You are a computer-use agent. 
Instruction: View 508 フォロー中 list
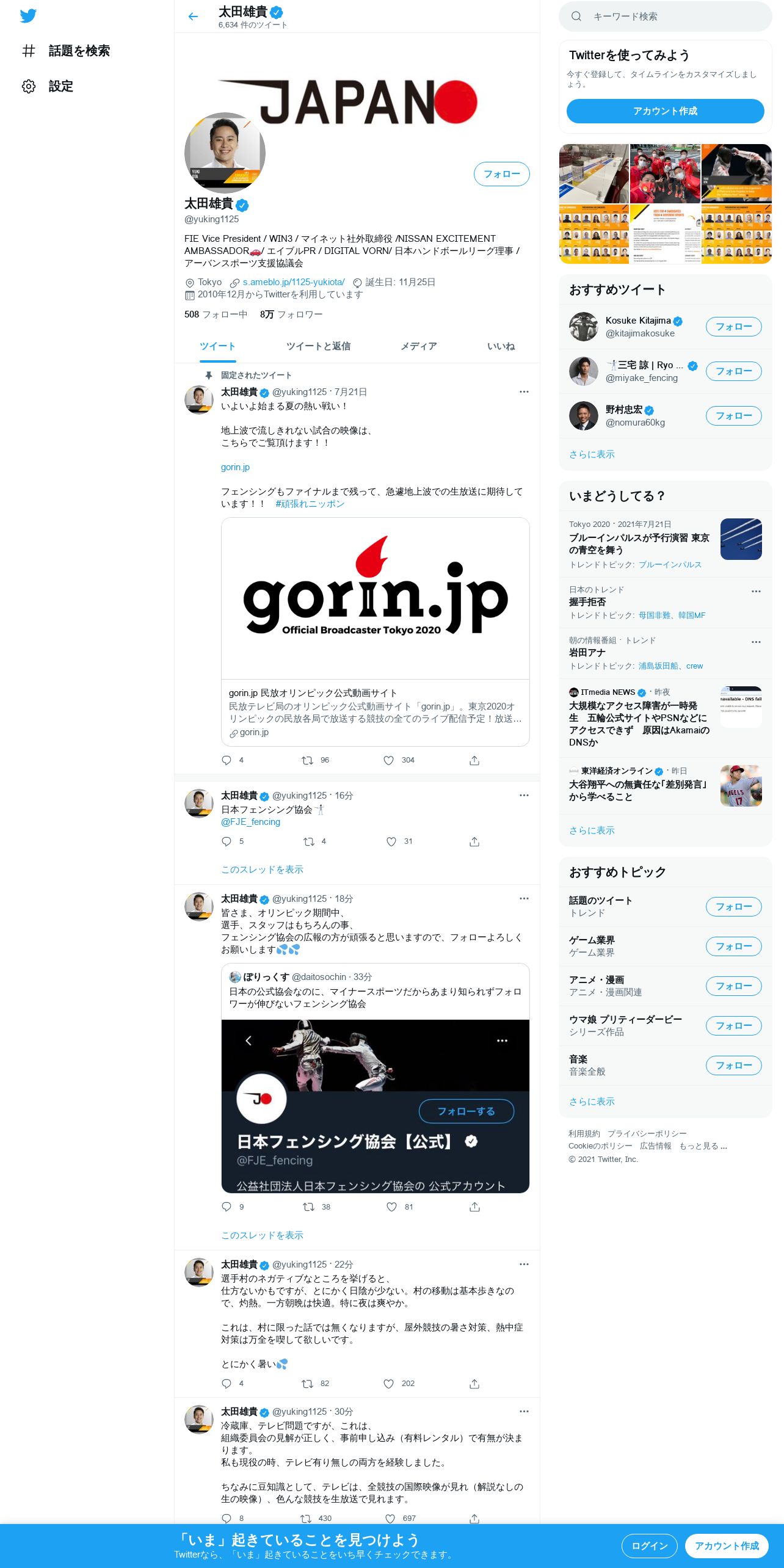pos(216,314)
